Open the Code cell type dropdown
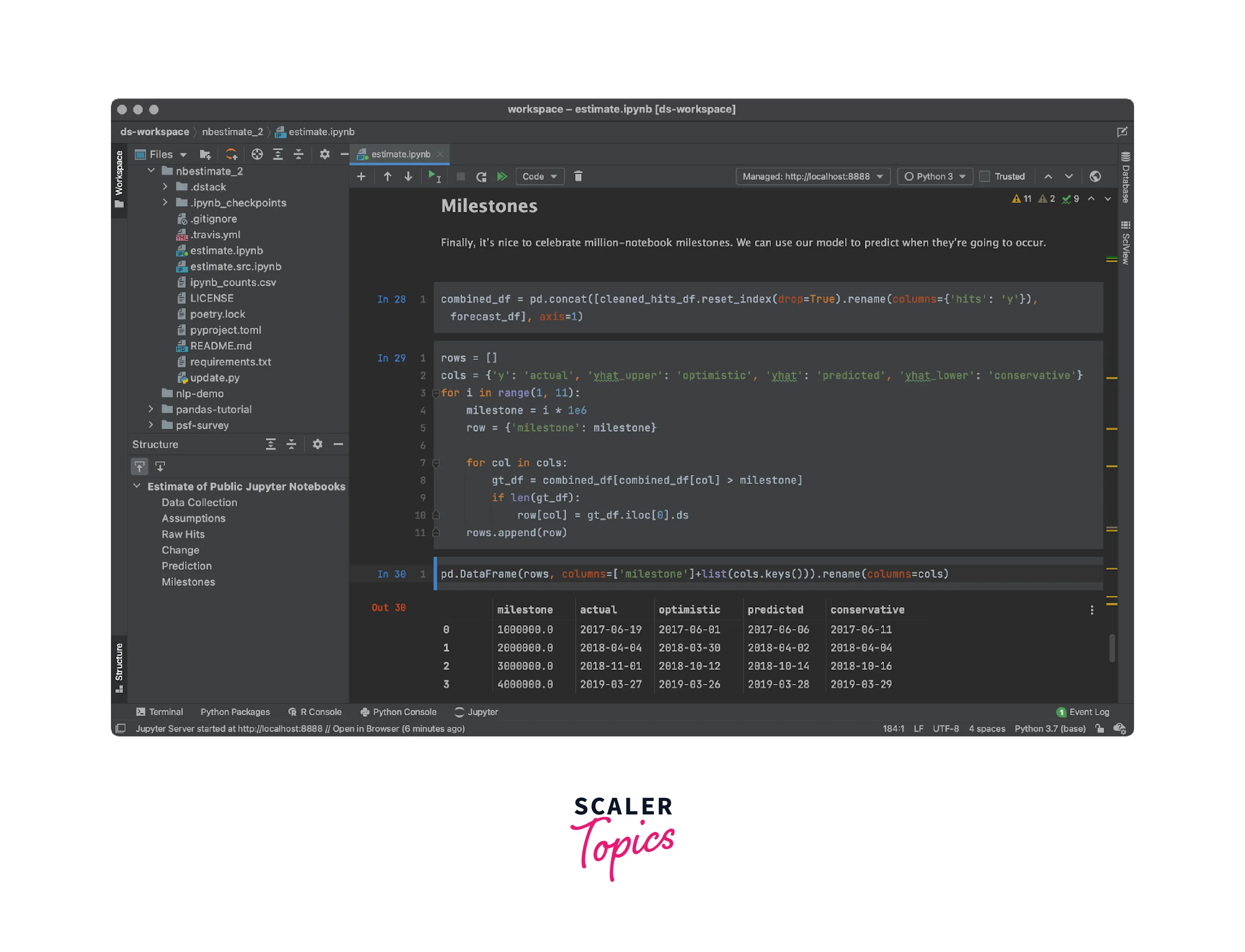This screenshot has width=1245, height=952. [x=539, y=176]
